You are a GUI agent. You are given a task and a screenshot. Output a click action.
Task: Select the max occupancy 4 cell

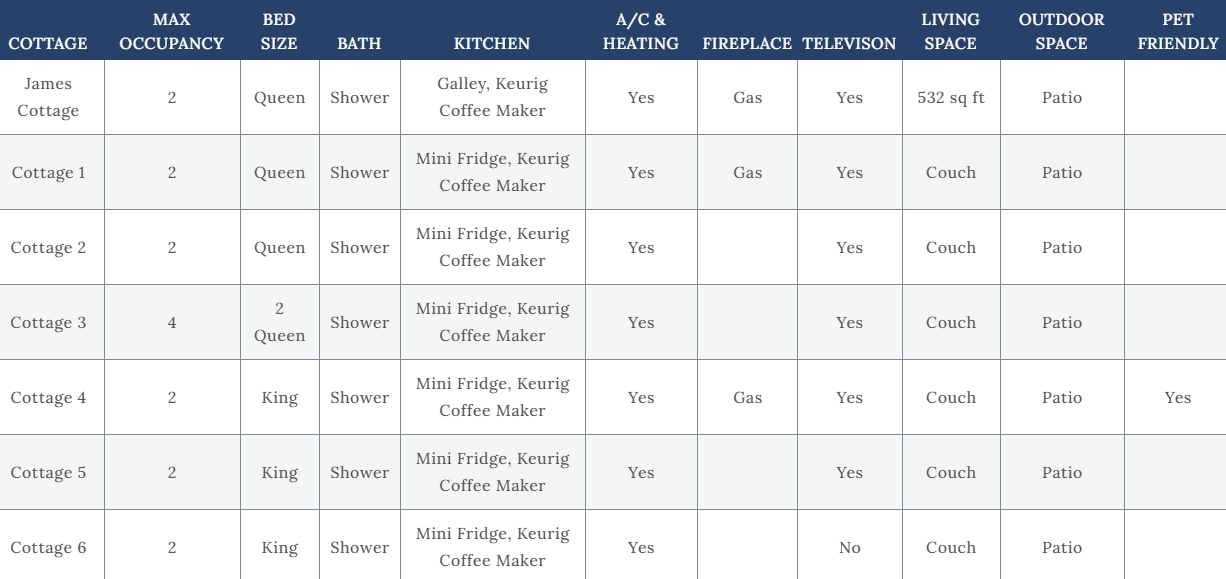pyautogui.click(x=172, y=322)
